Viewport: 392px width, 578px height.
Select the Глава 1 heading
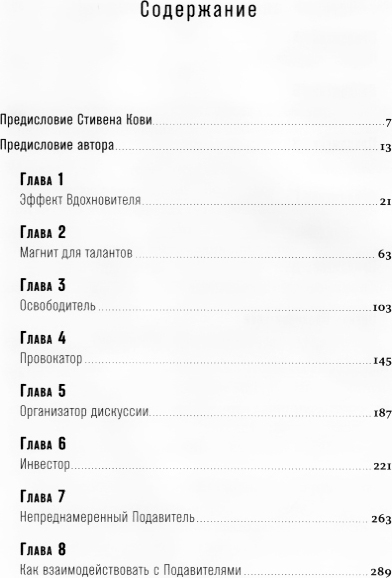tap(42, 180)
